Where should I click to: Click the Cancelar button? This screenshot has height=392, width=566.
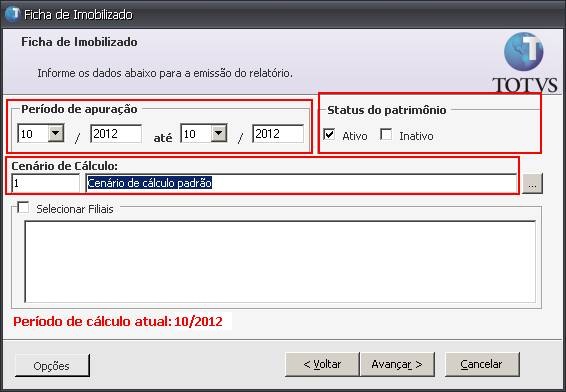tap(482, 365)
